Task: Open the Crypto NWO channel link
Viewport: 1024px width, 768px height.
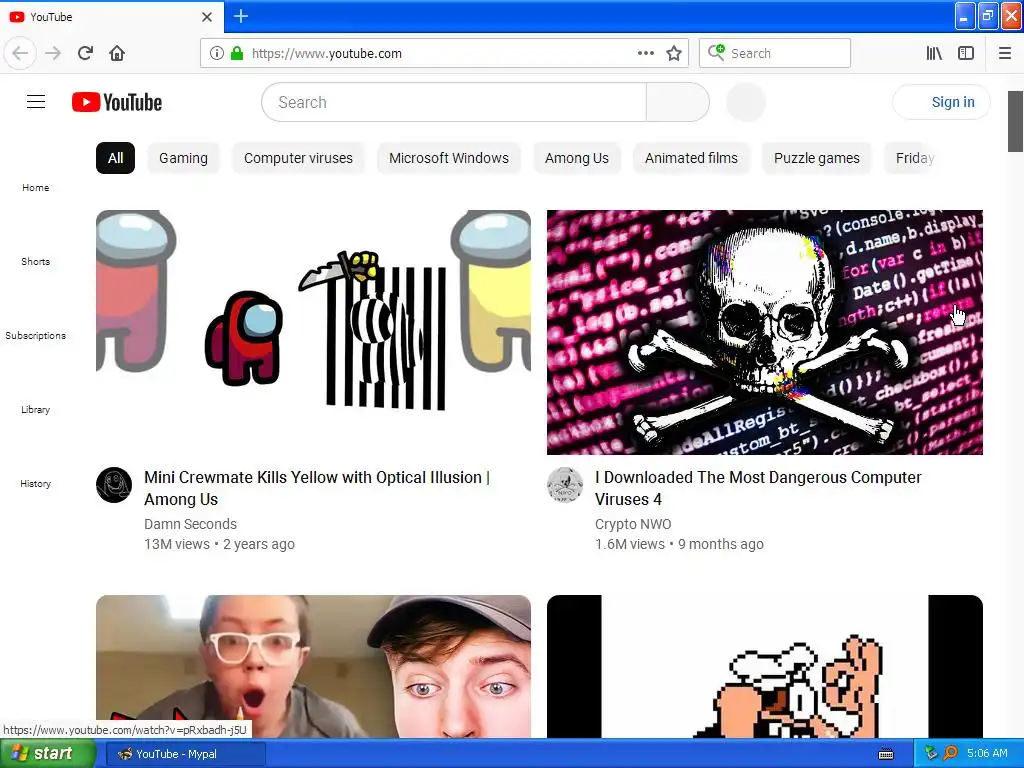Action: coord(633,524)
